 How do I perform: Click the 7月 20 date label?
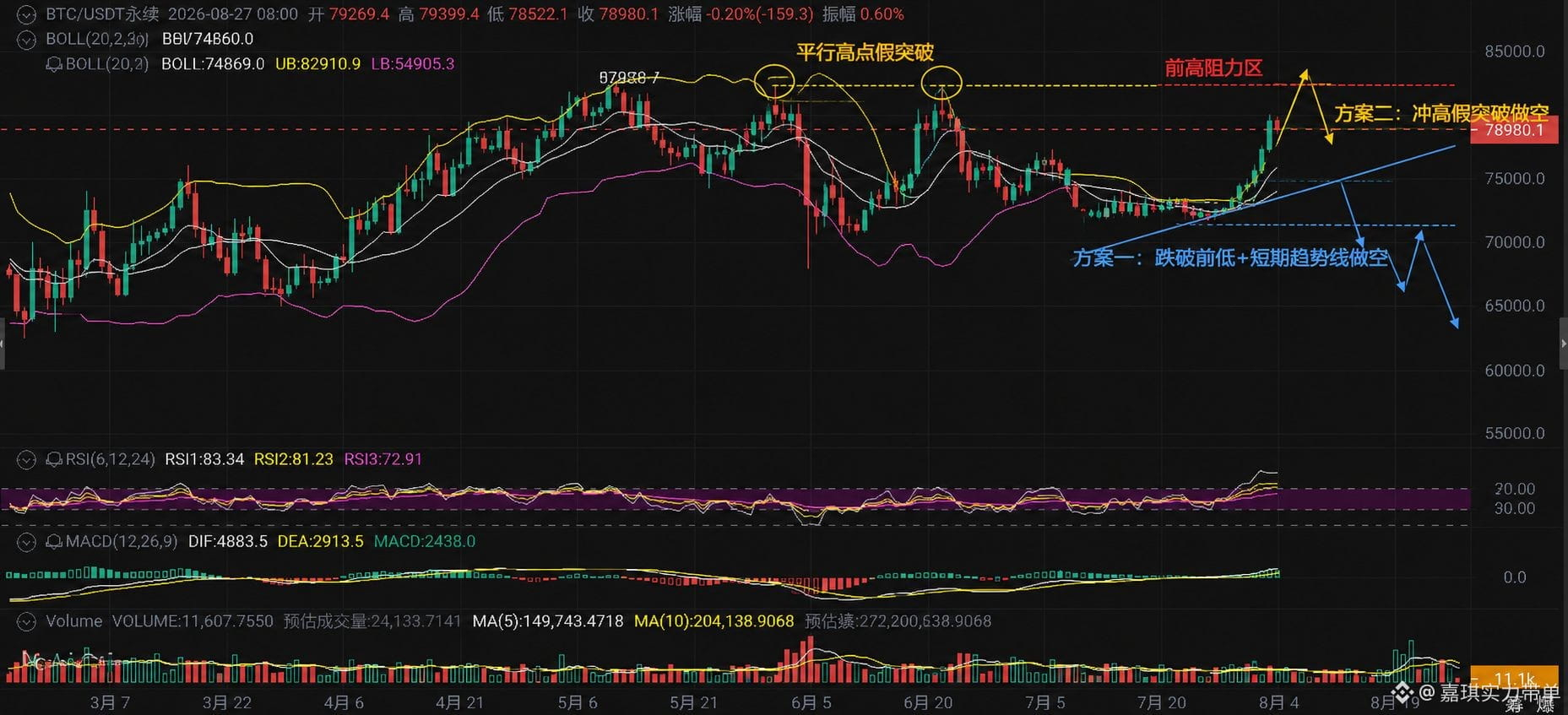click(x=1161, y=702)
